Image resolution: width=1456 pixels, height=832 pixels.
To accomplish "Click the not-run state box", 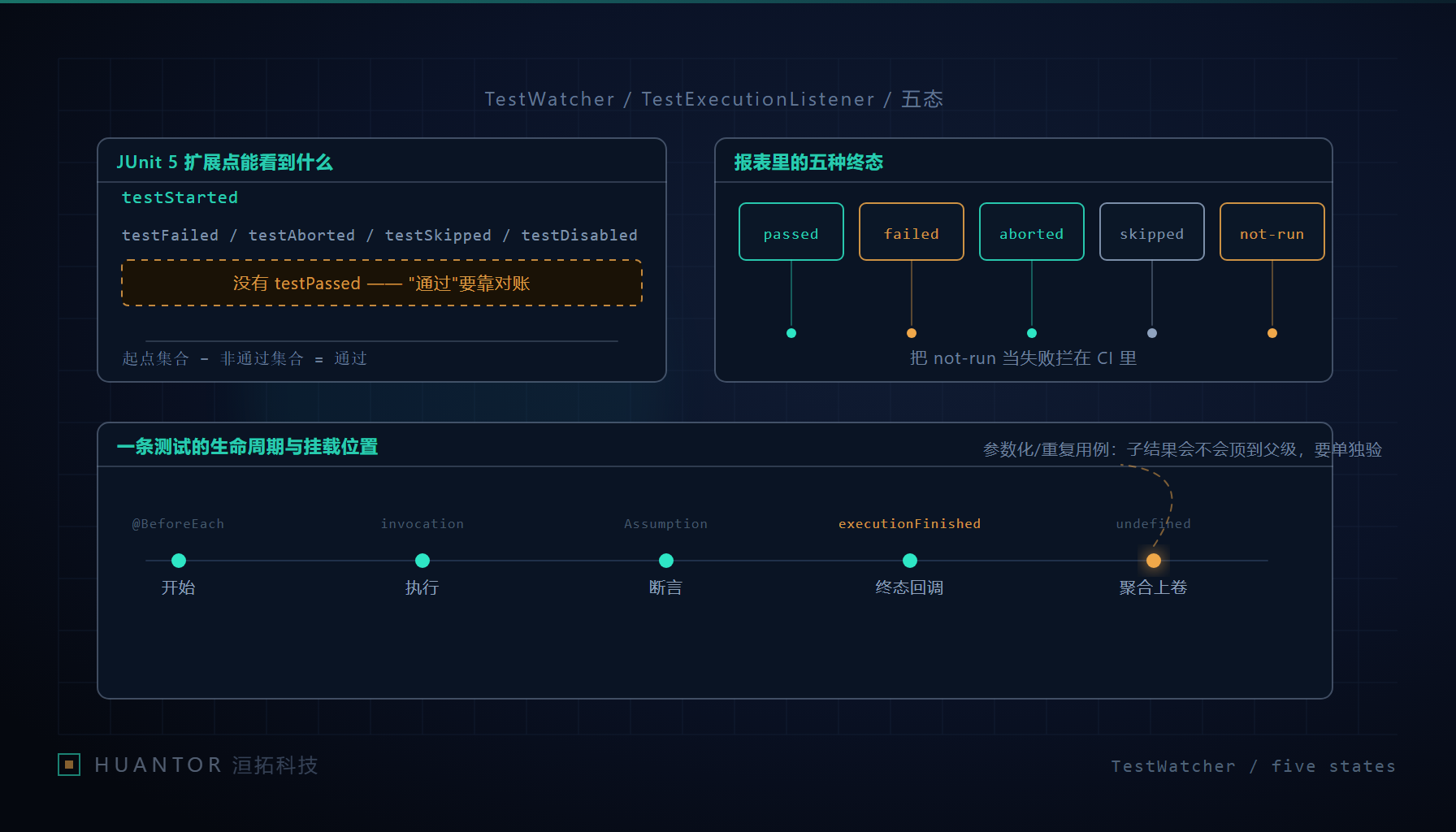I will [x=1272, y=232].
